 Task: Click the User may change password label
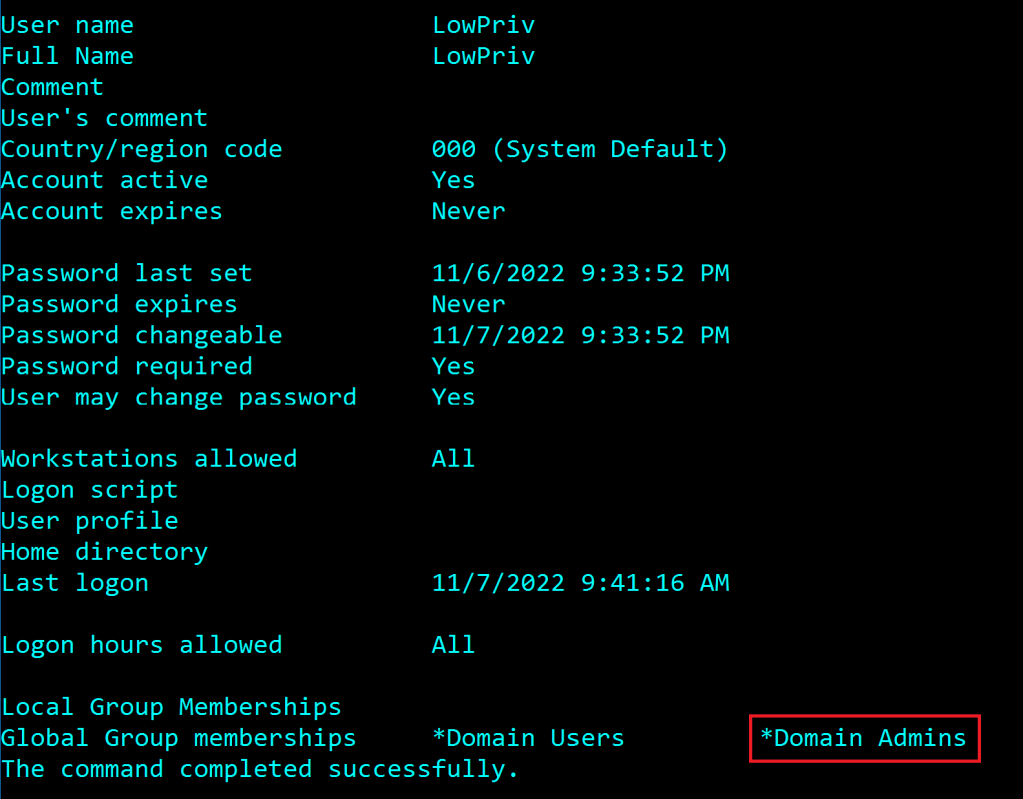178,397
